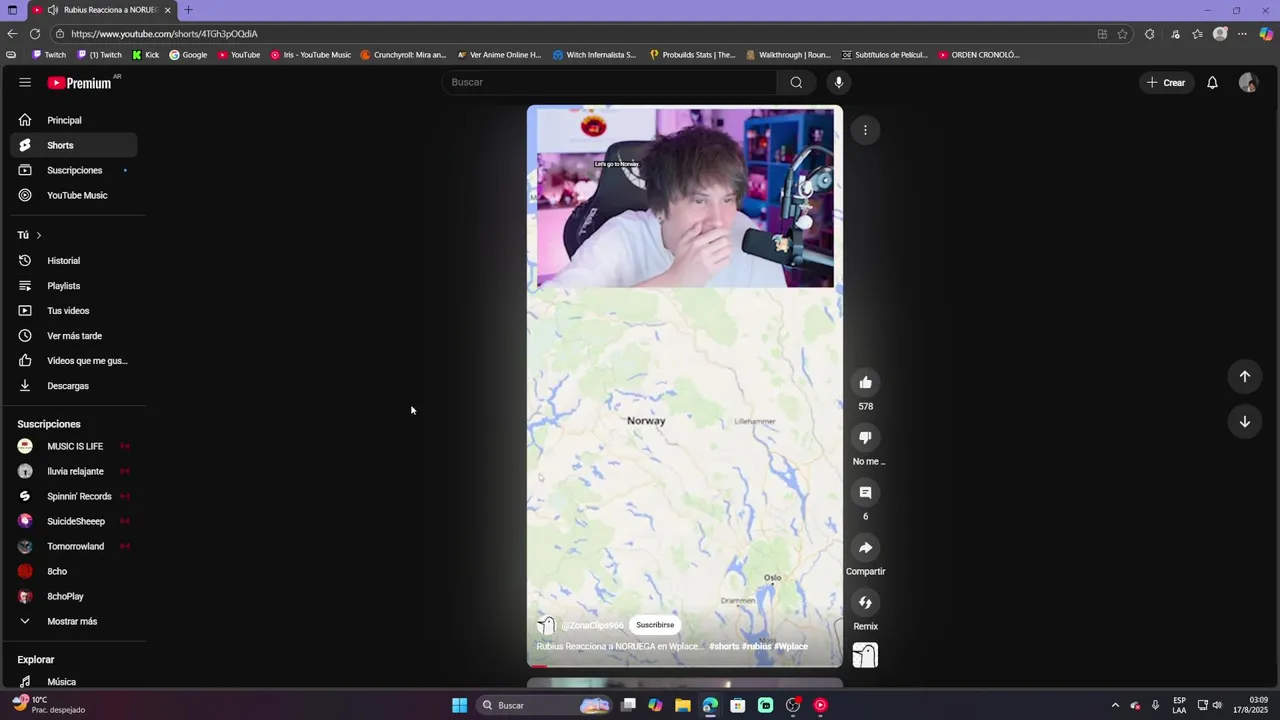Open the Google bookmark

click(x=188, y=55)
